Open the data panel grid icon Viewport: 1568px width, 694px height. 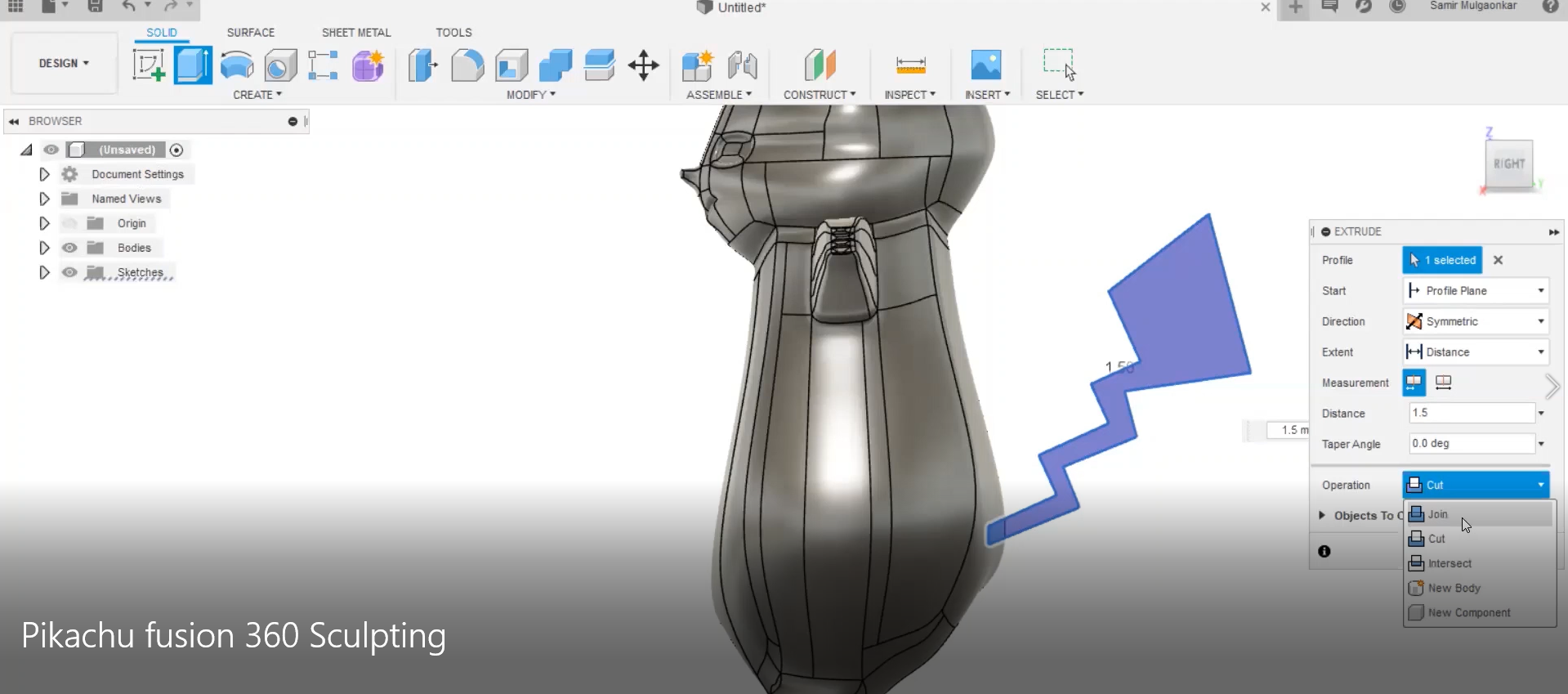(16, 7)
